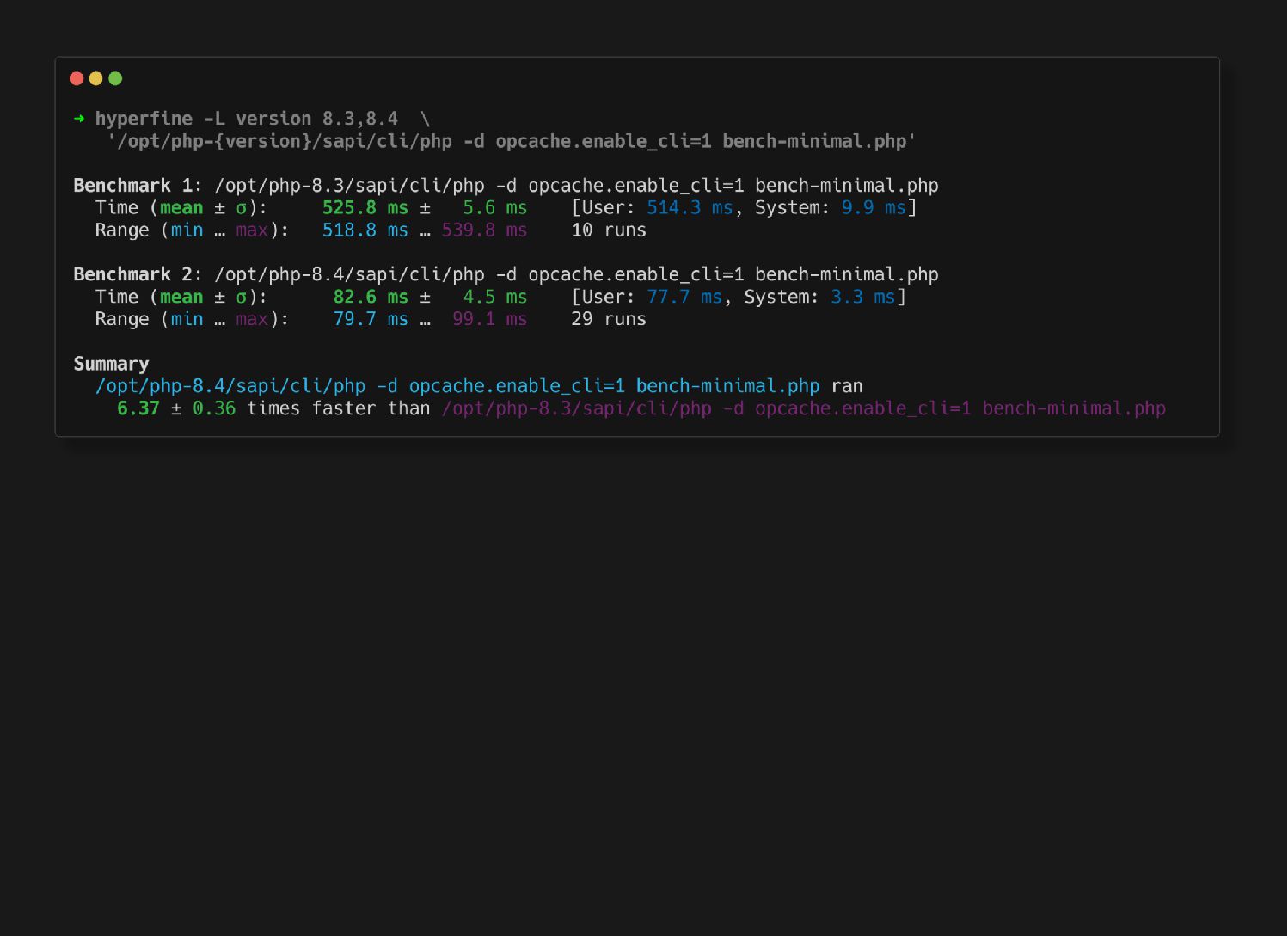Click the deviation value '4.5 ms'
This screenshot has width=1288, height=939.
click(495, 297)
